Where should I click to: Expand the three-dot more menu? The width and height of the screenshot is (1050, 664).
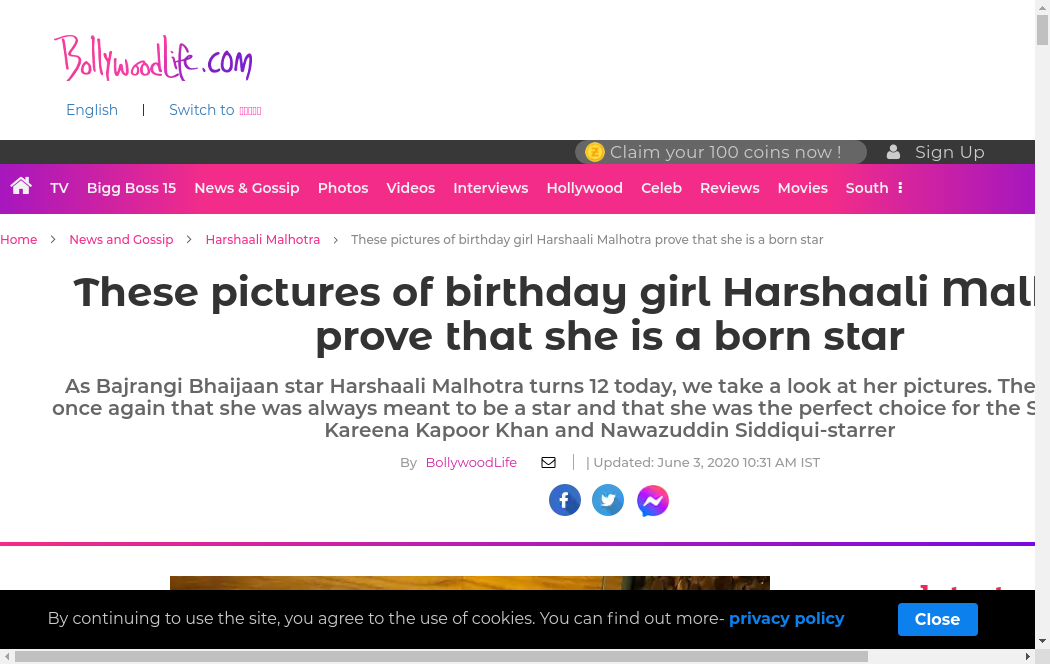click(x=900, y=188)
